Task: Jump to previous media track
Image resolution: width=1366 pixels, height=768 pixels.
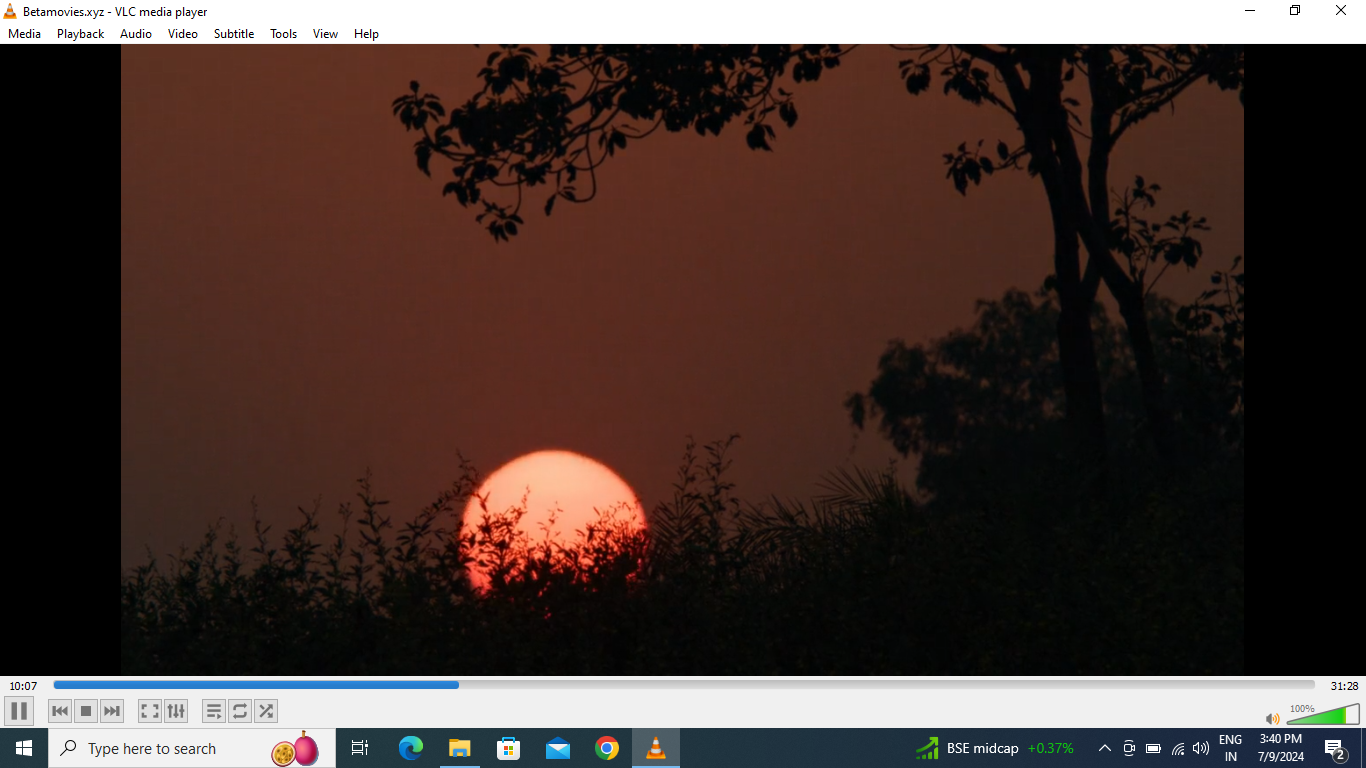Action: coord(60,711)
